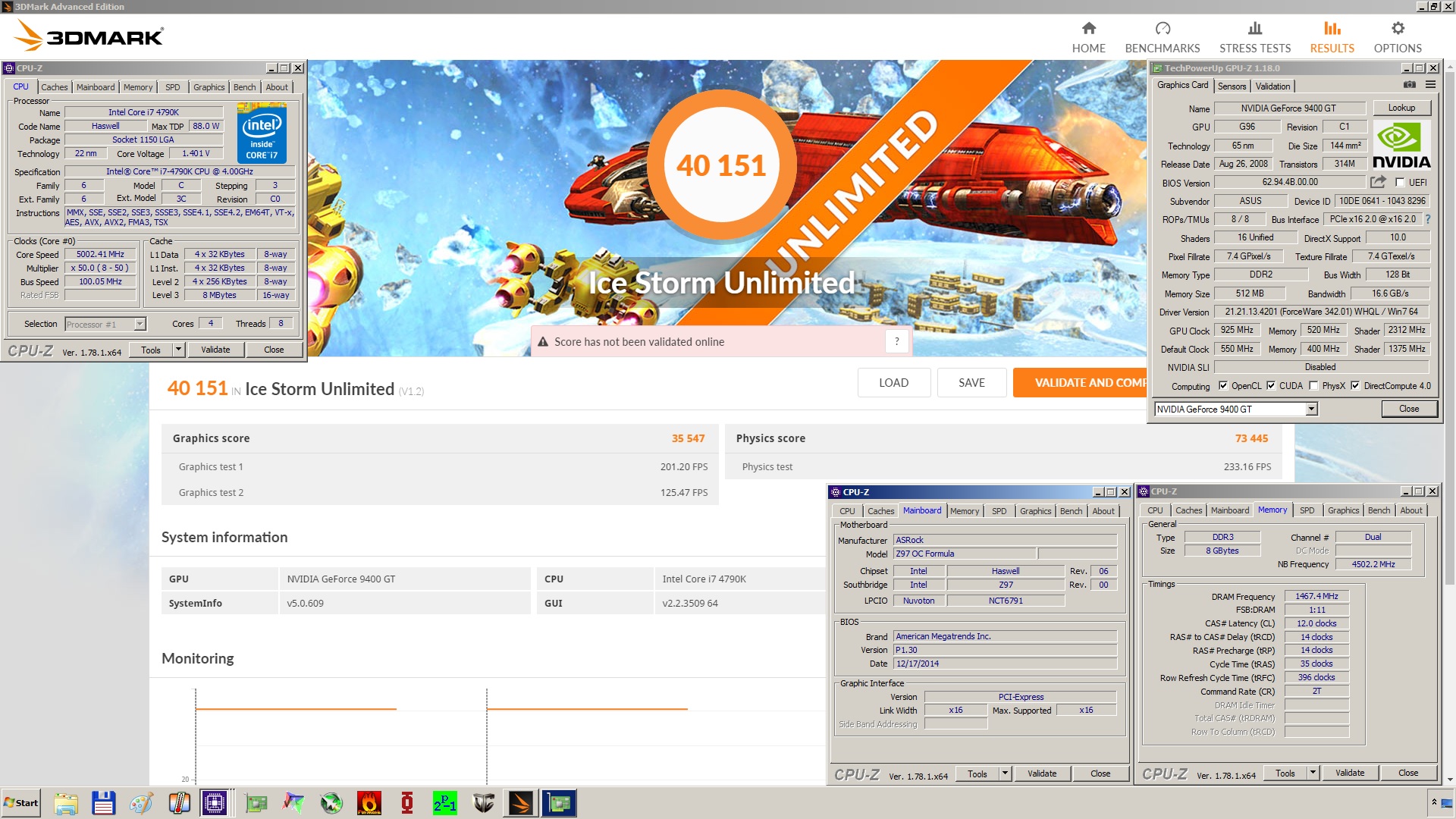Toggle PhysX checkbox in GPU-Z
1456x819 pixels.
click(1313, 385)
